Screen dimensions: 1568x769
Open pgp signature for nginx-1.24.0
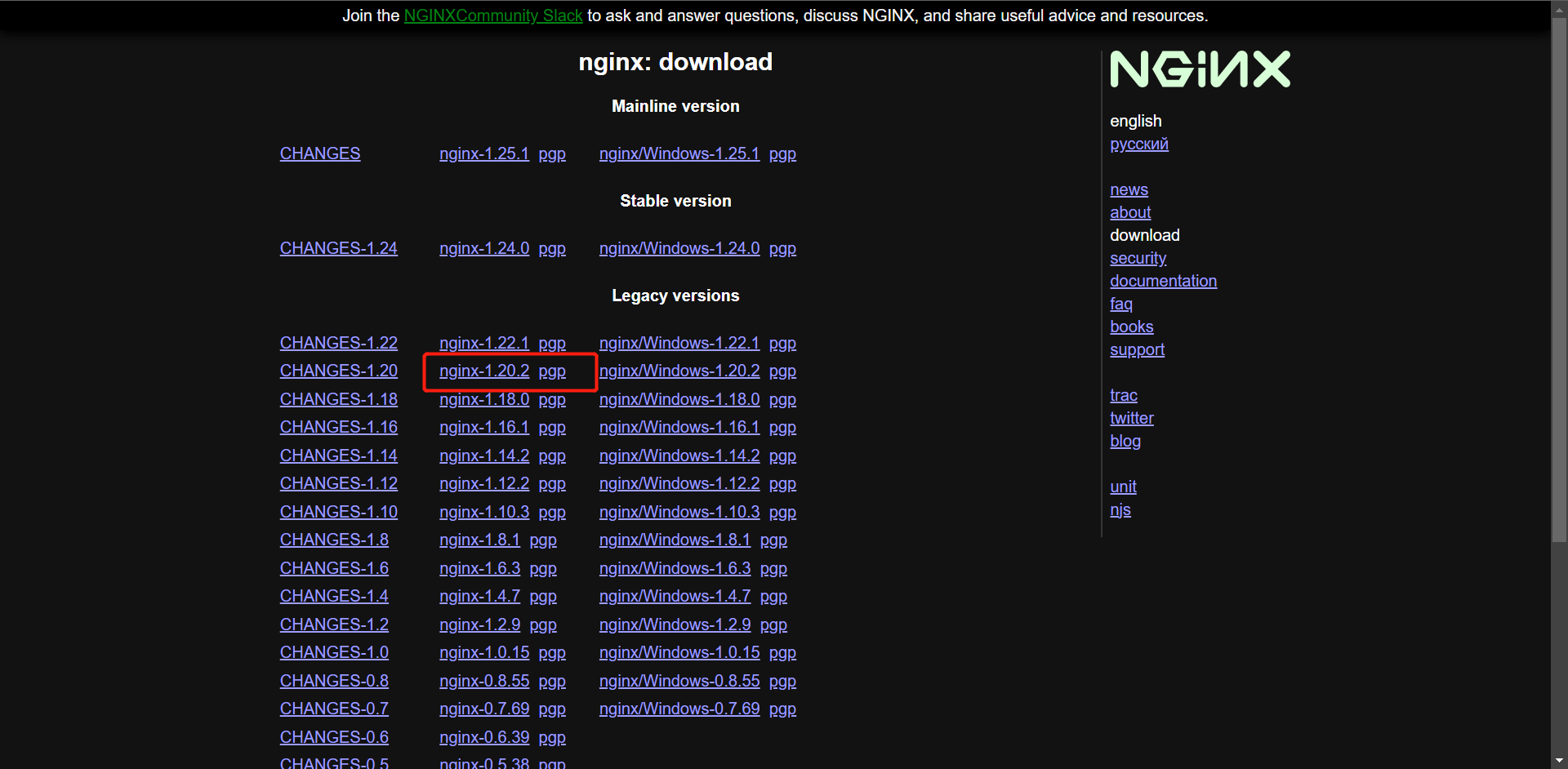pos(552,248)
